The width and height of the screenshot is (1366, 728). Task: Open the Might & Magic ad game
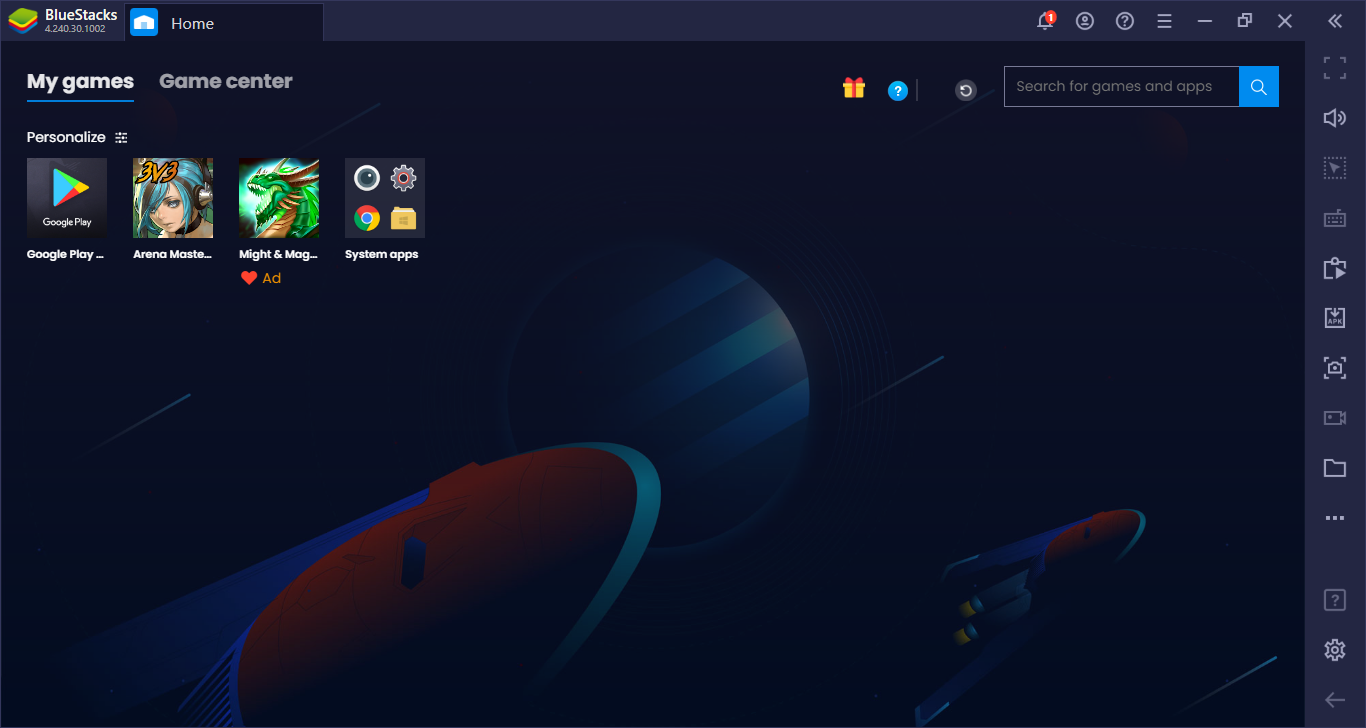279,198
